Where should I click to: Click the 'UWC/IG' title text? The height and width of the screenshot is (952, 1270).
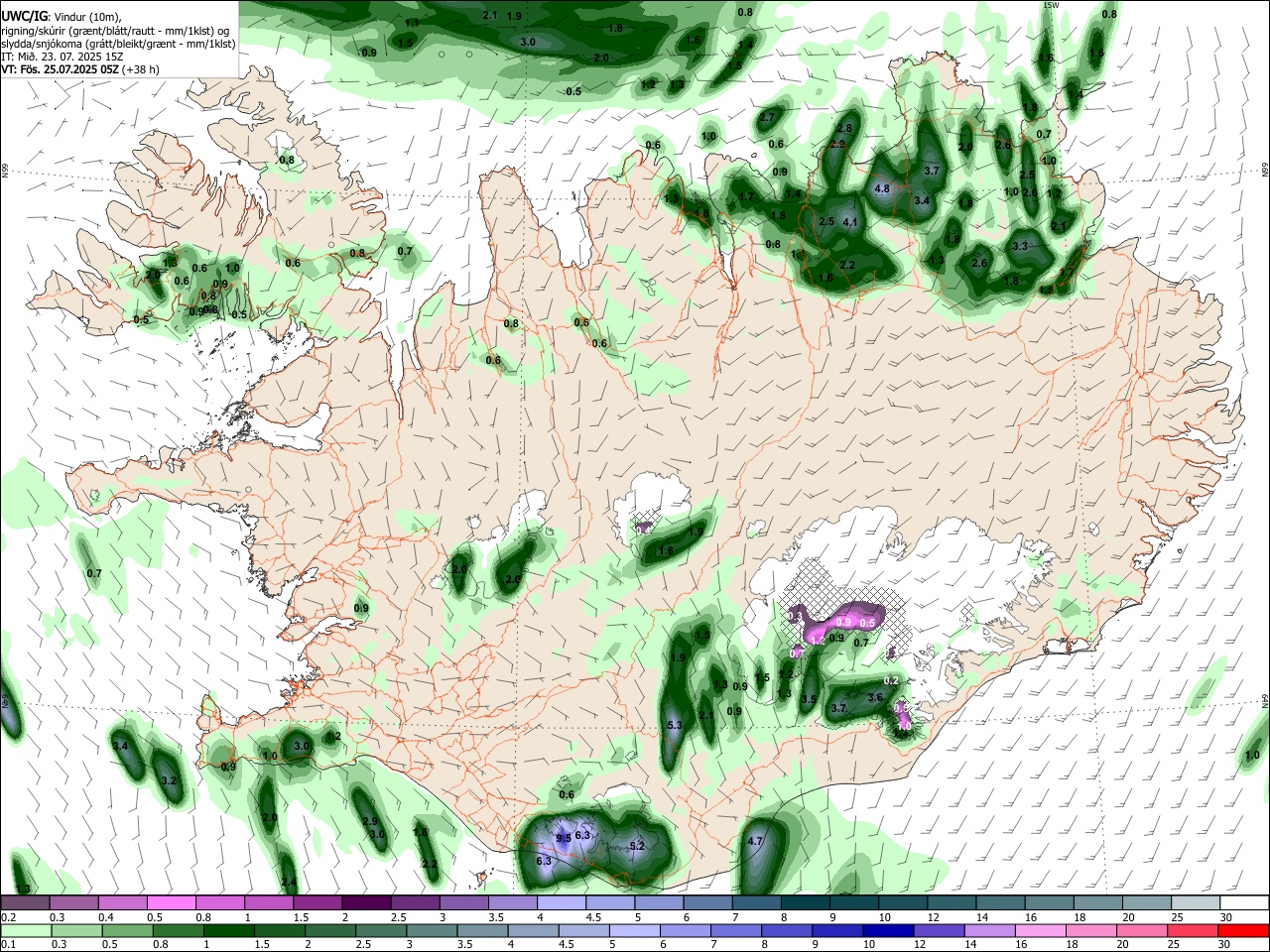pos(24,16)
